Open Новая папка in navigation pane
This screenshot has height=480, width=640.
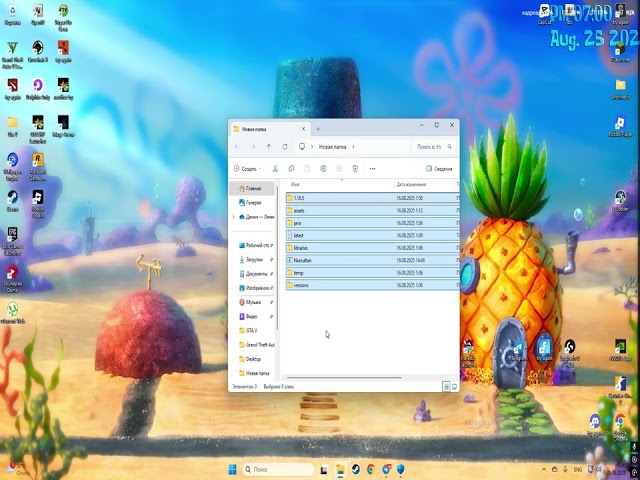pyautogui.click(x=254, y=373)
